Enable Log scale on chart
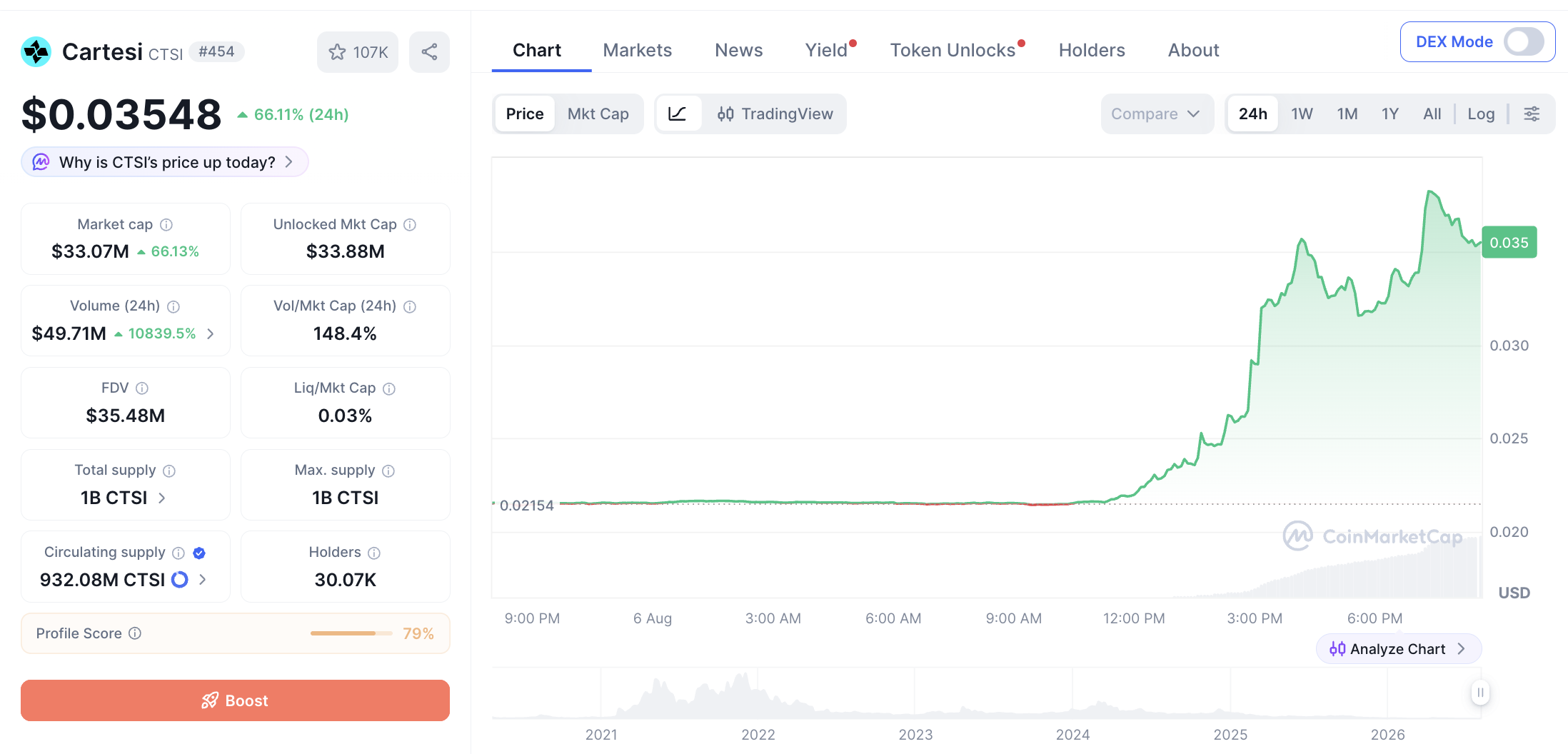1568x754 pixels. [x=1481, y=114]
